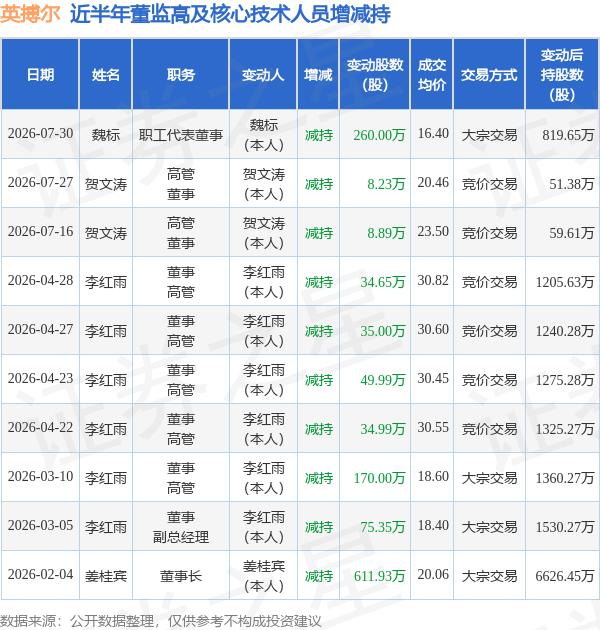Click the 日期 column header
This screenshot has width=600, height=630.
click(x=40, y=75)
